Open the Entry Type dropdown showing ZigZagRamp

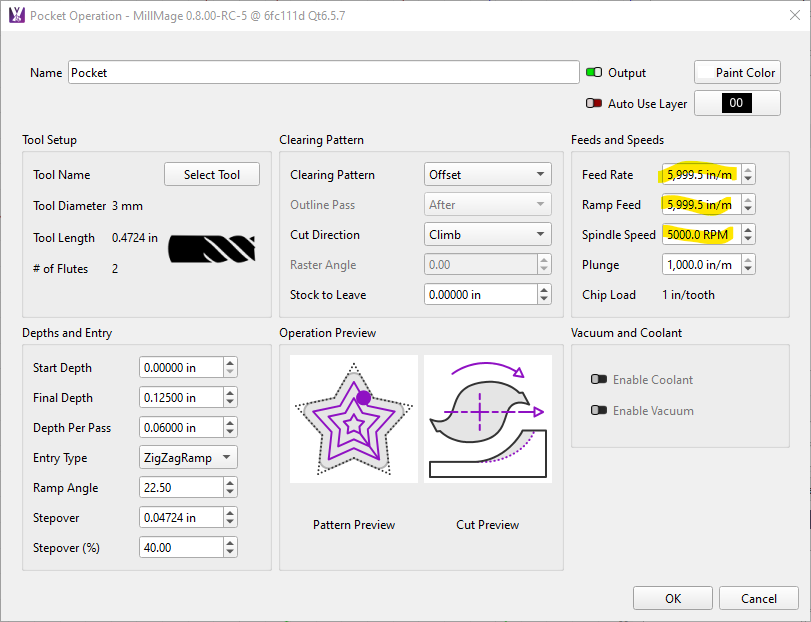click(186, 457)
